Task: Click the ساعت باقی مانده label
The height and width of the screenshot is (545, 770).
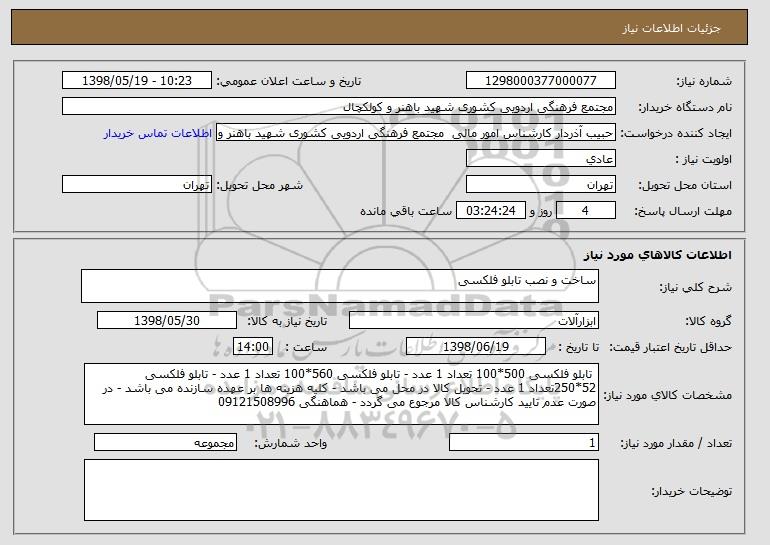Action: 406,211
